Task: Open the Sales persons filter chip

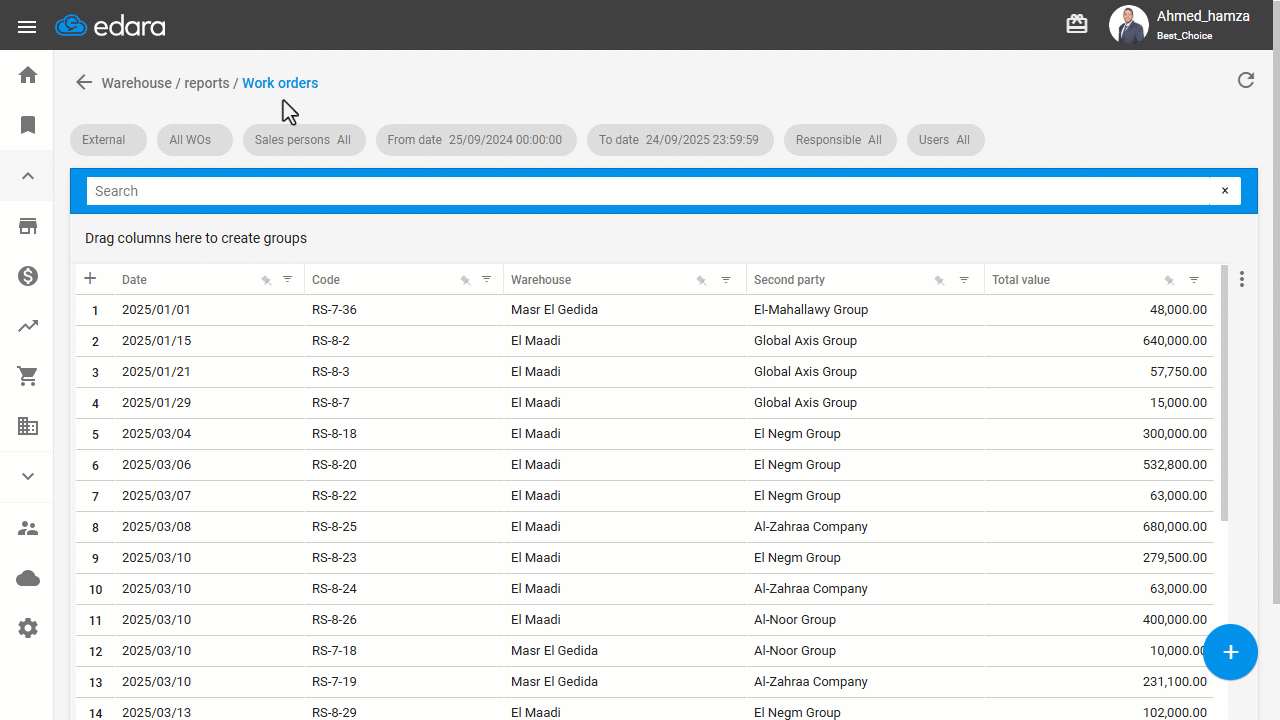Action: (304, 140)
